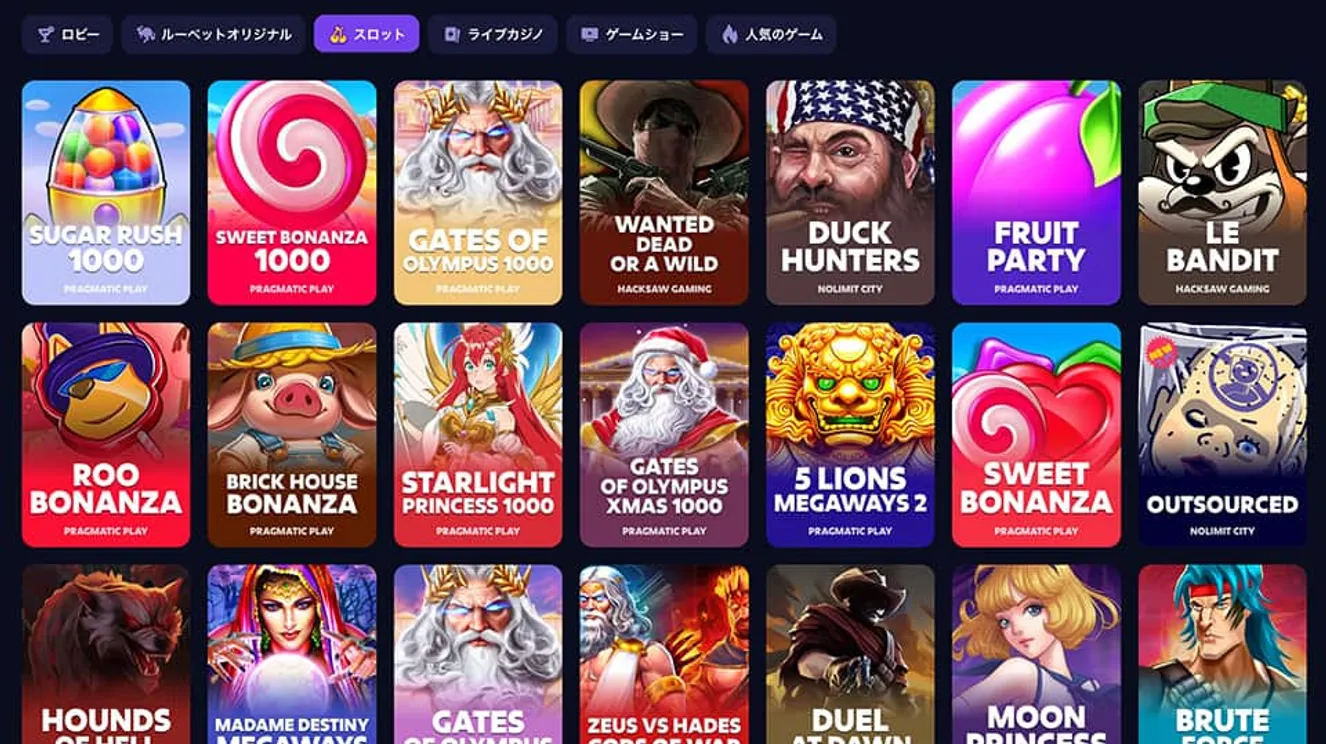Open the Sugar Rush 1000 game
Image resolution: width=1326 pixels, height=744 pixels.
[106, 193]
